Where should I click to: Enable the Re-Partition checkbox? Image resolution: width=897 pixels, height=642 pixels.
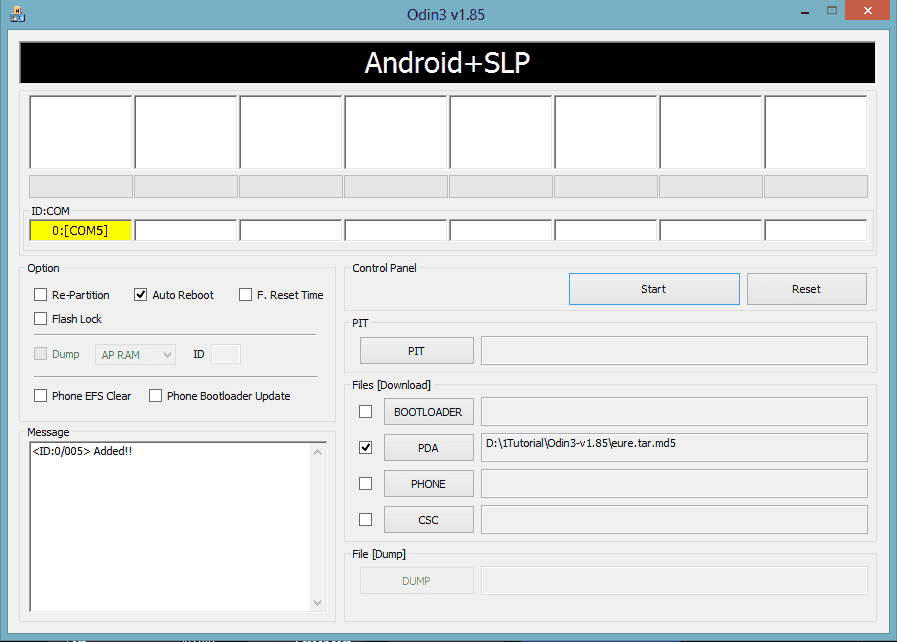41,295
